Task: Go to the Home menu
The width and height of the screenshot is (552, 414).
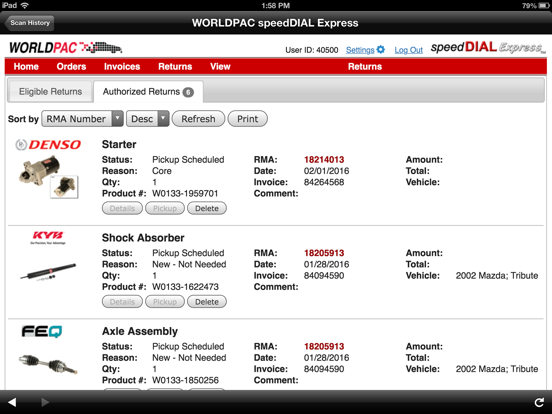Action: tap(26, 67)
